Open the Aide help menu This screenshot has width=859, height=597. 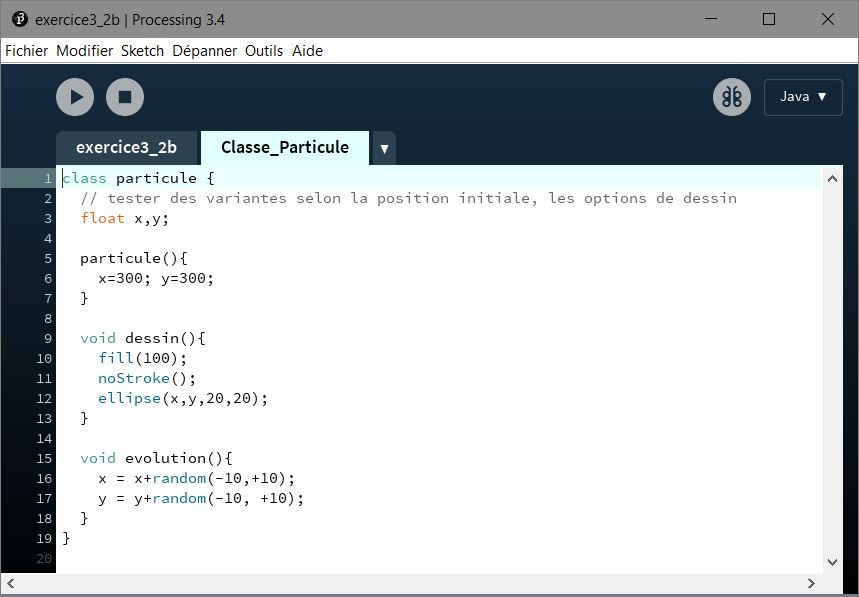coord(307,51)
